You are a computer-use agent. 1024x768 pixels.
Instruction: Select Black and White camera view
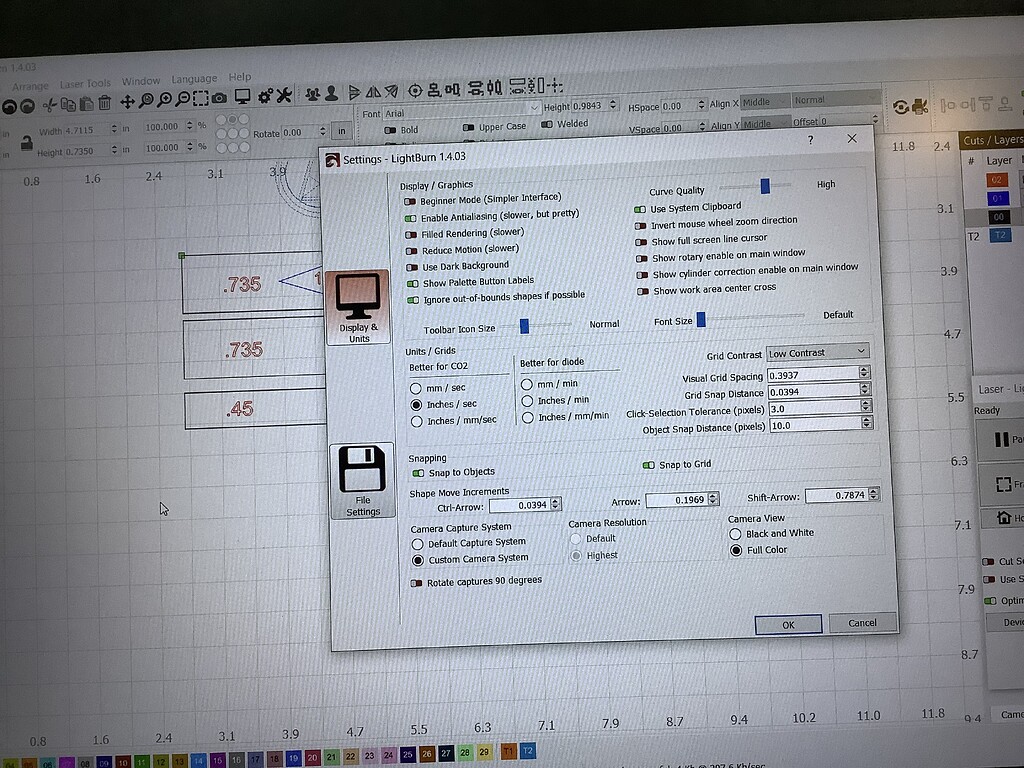point(735,533)
